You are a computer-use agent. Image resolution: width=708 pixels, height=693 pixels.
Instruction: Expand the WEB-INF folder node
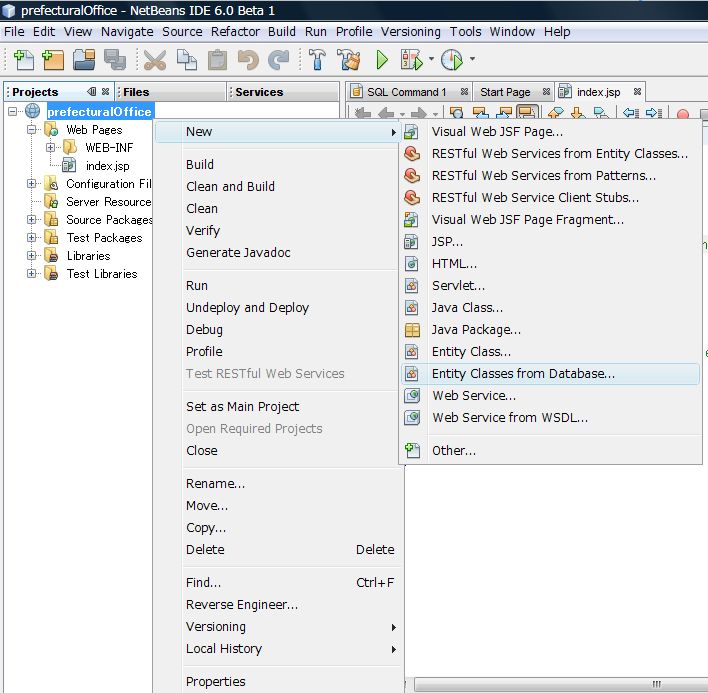(51, 148)
